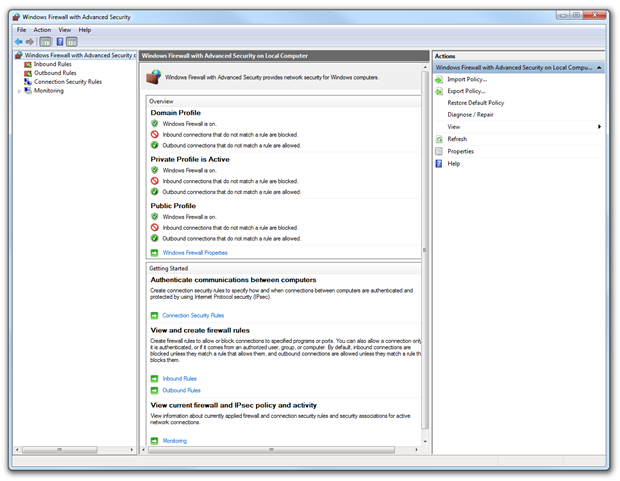Click Domain Profile firewall on shield icon
Image resolution: width=620 pixels, height=481 pixels.
point(155,124)
